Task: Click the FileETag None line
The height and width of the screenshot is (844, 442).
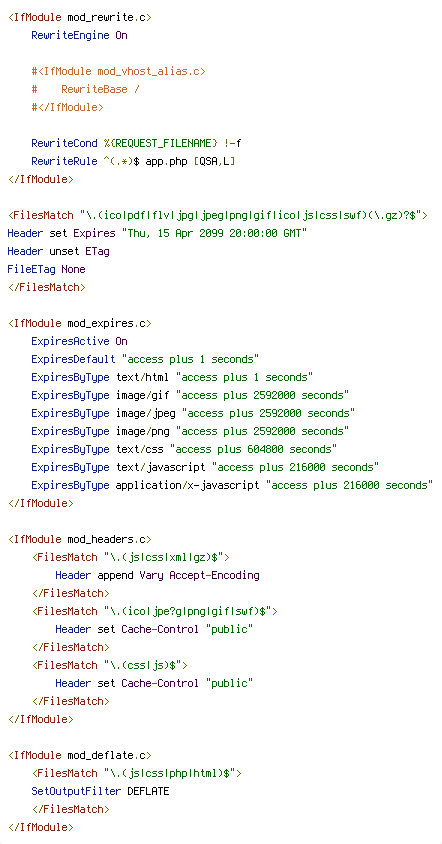Action: 46,269
